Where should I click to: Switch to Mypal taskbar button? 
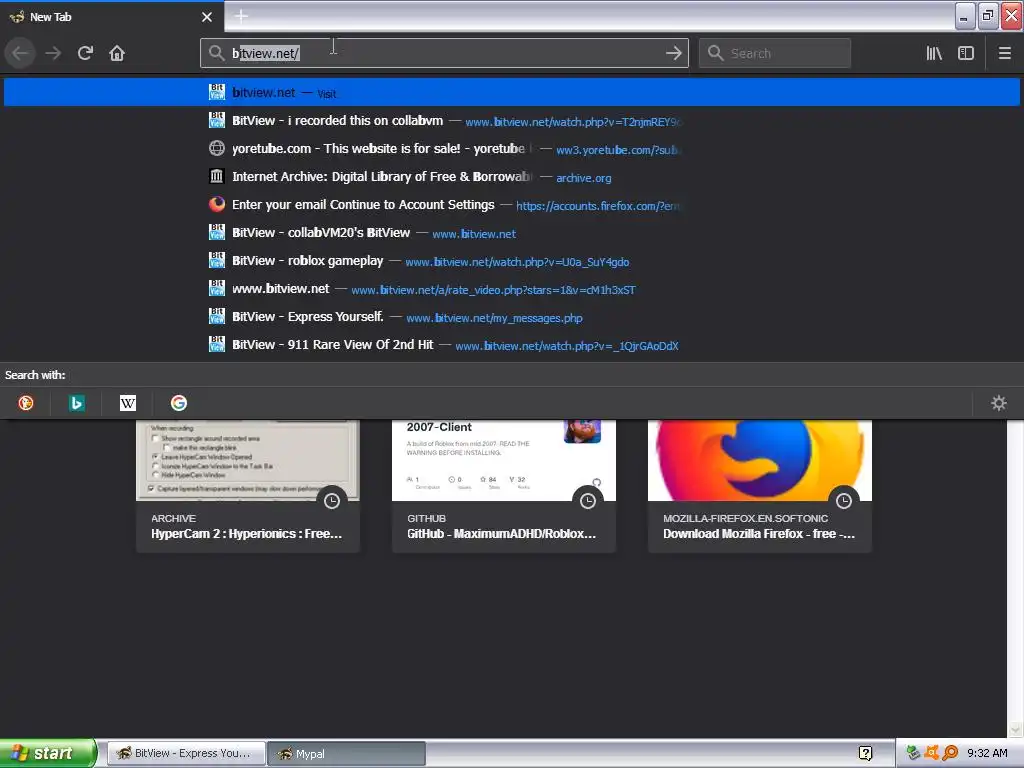(346, 753)
